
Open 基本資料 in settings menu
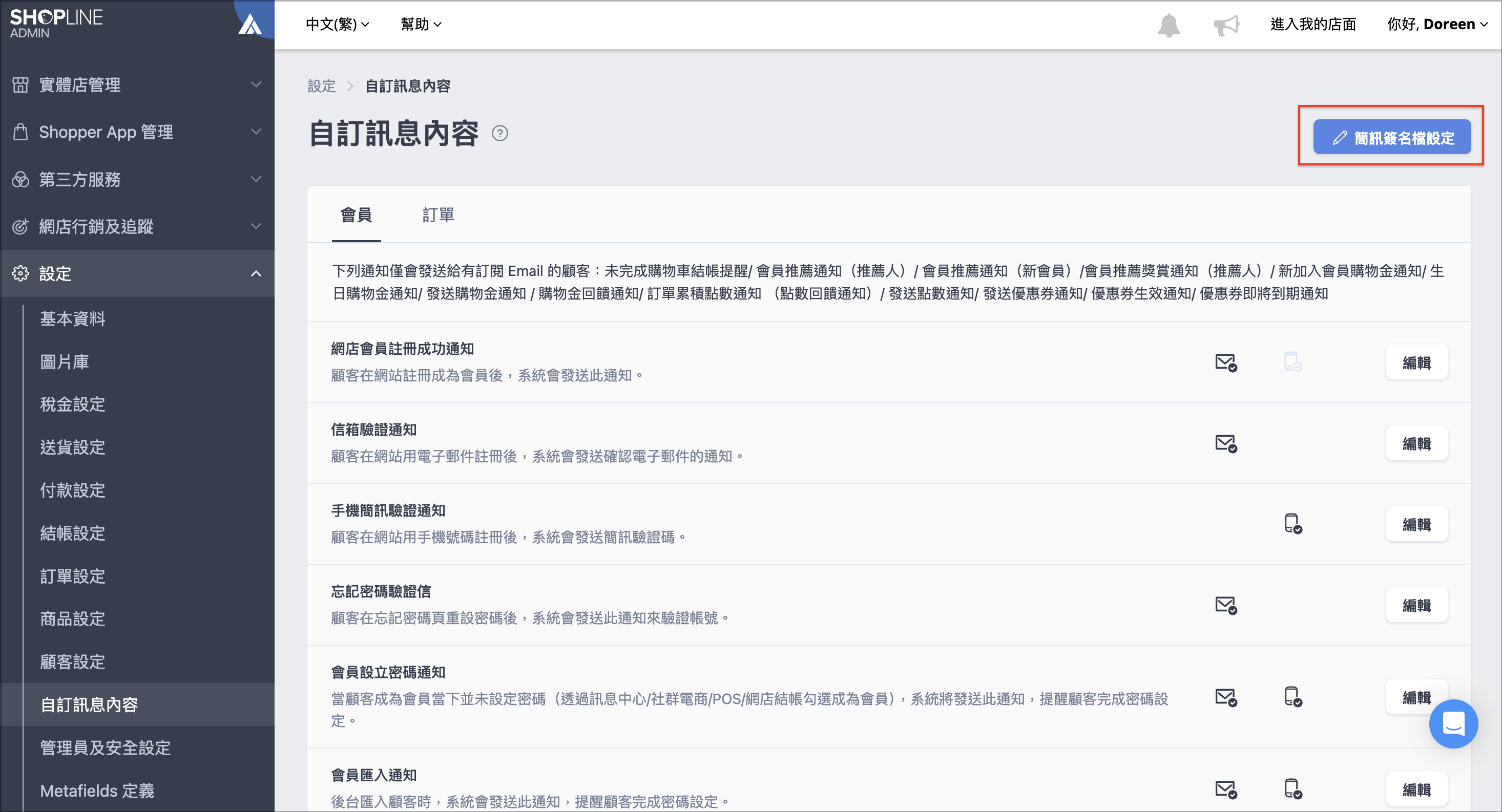(x=72, y=319)
